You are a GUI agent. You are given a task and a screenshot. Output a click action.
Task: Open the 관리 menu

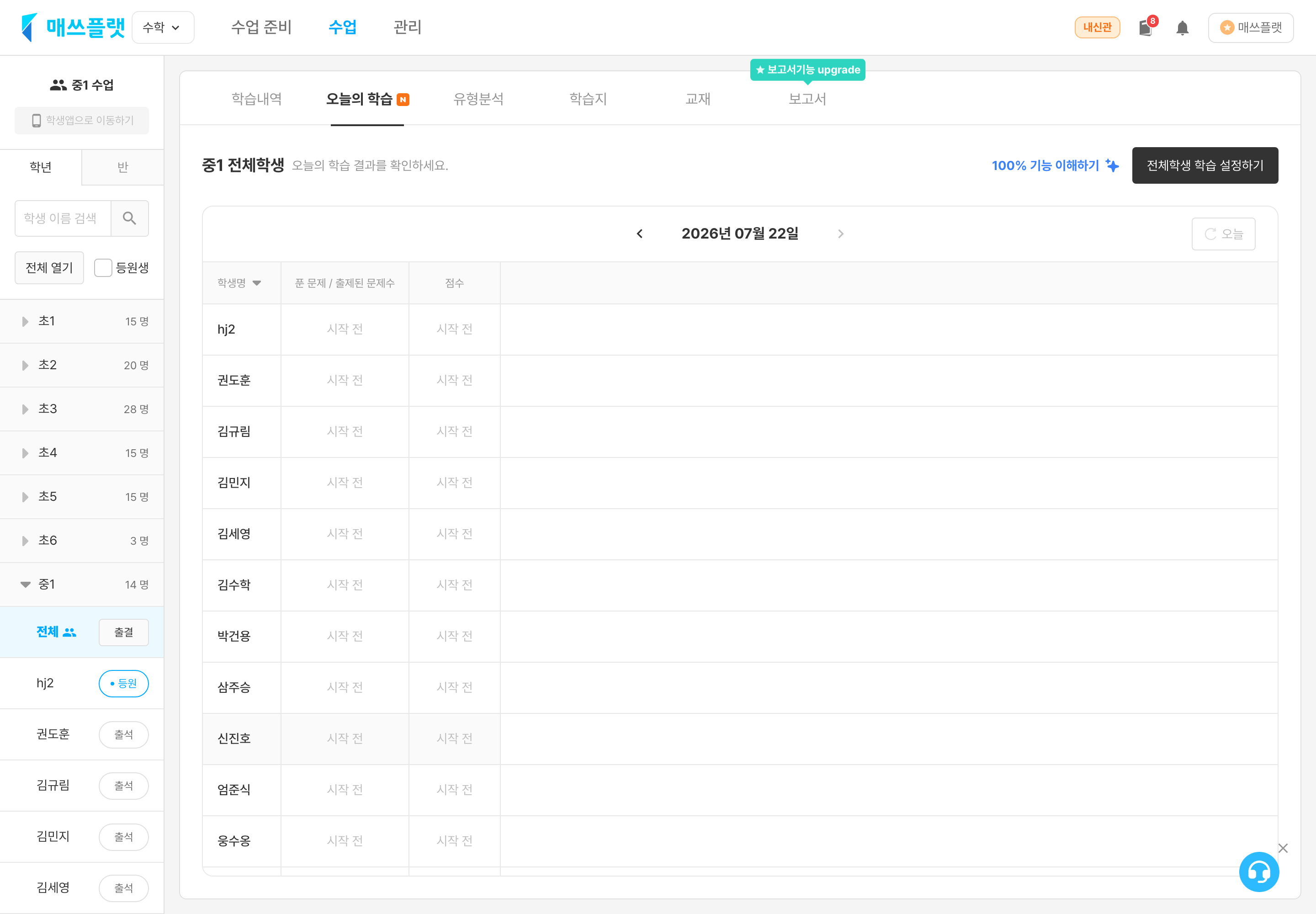(408, 27)
